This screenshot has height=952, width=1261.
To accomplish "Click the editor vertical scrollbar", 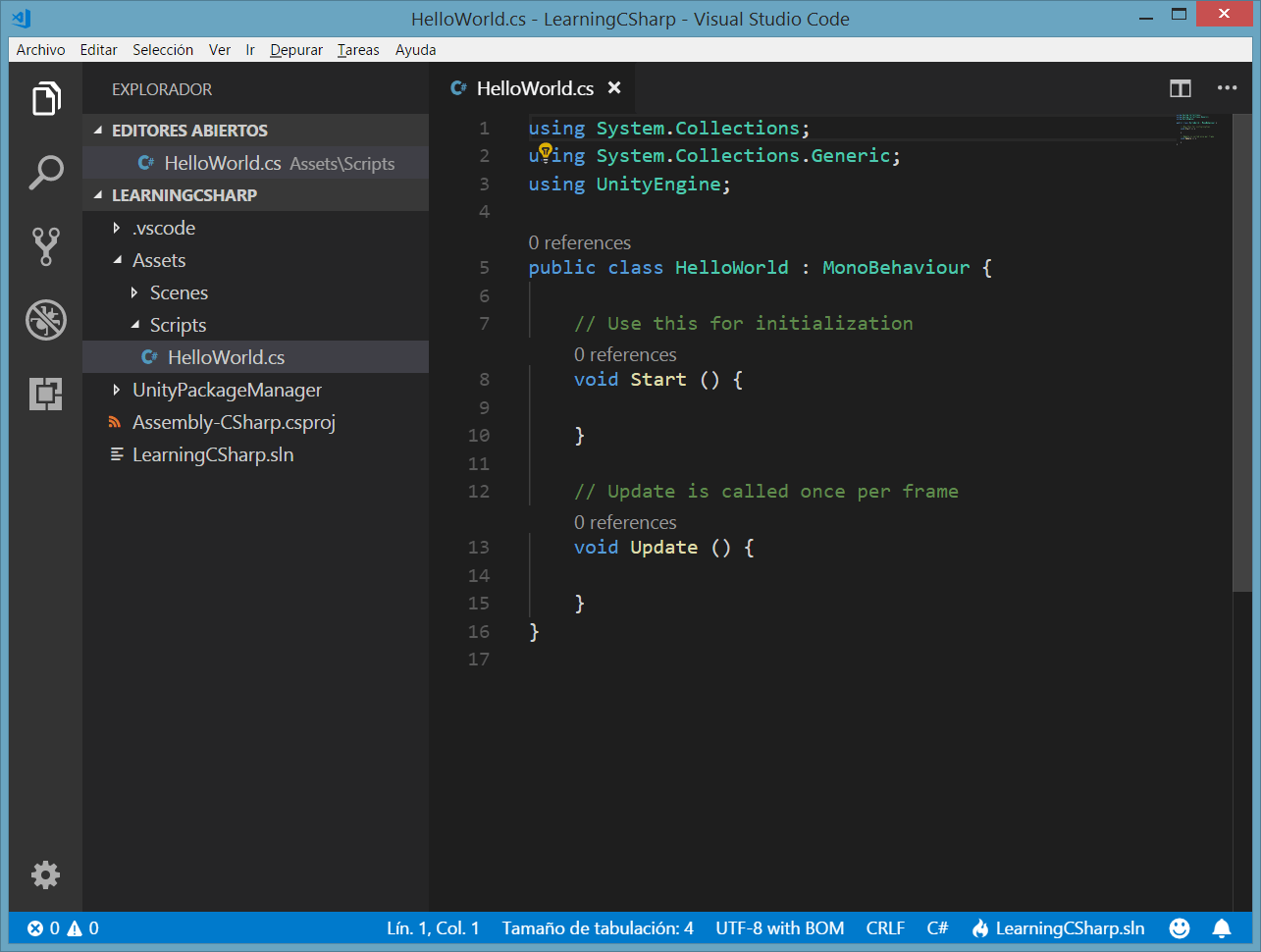I will pos(1242,353).
